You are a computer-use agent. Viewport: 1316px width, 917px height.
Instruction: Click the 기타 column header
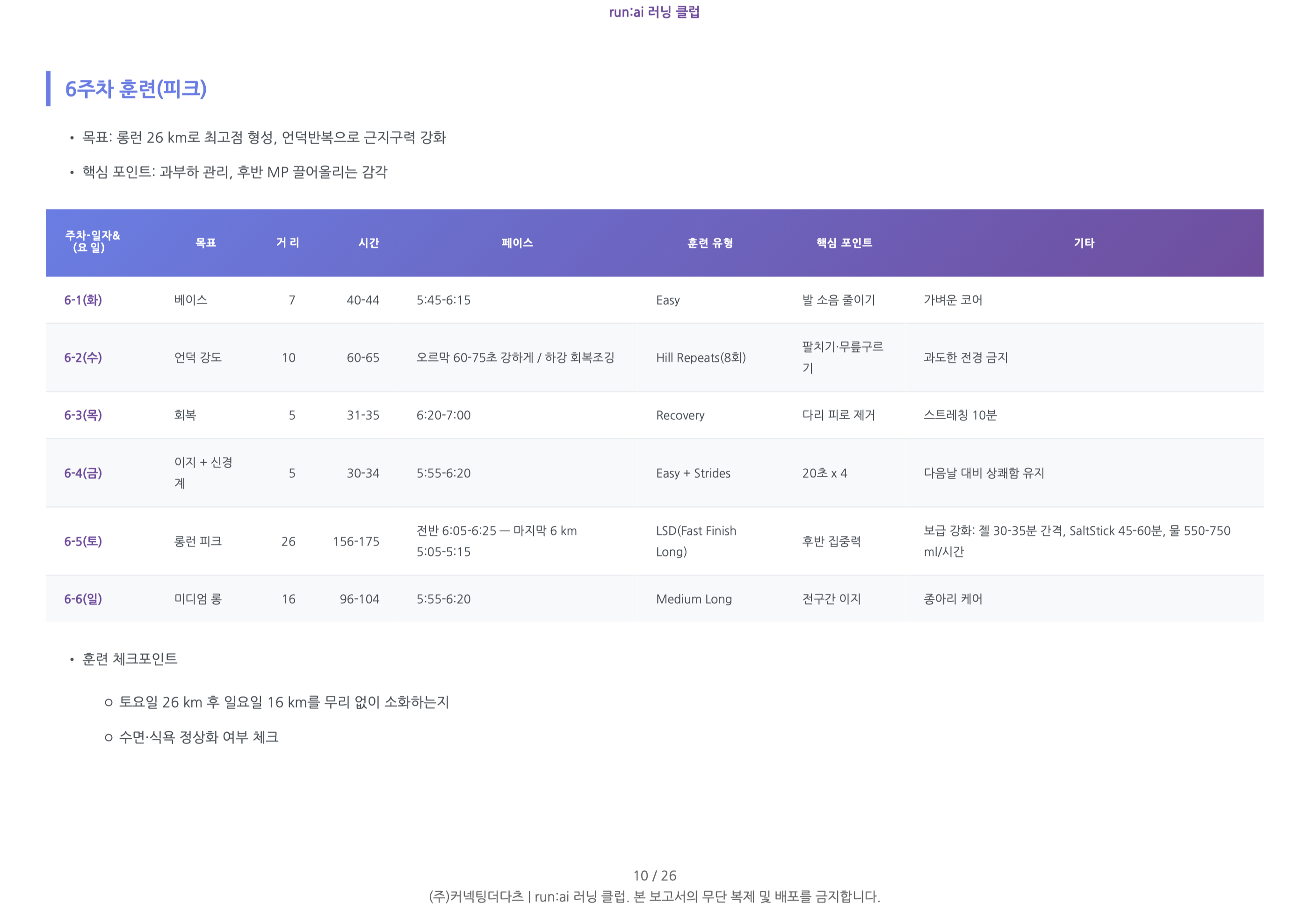pyautogui.click(x=1085, y=242)
